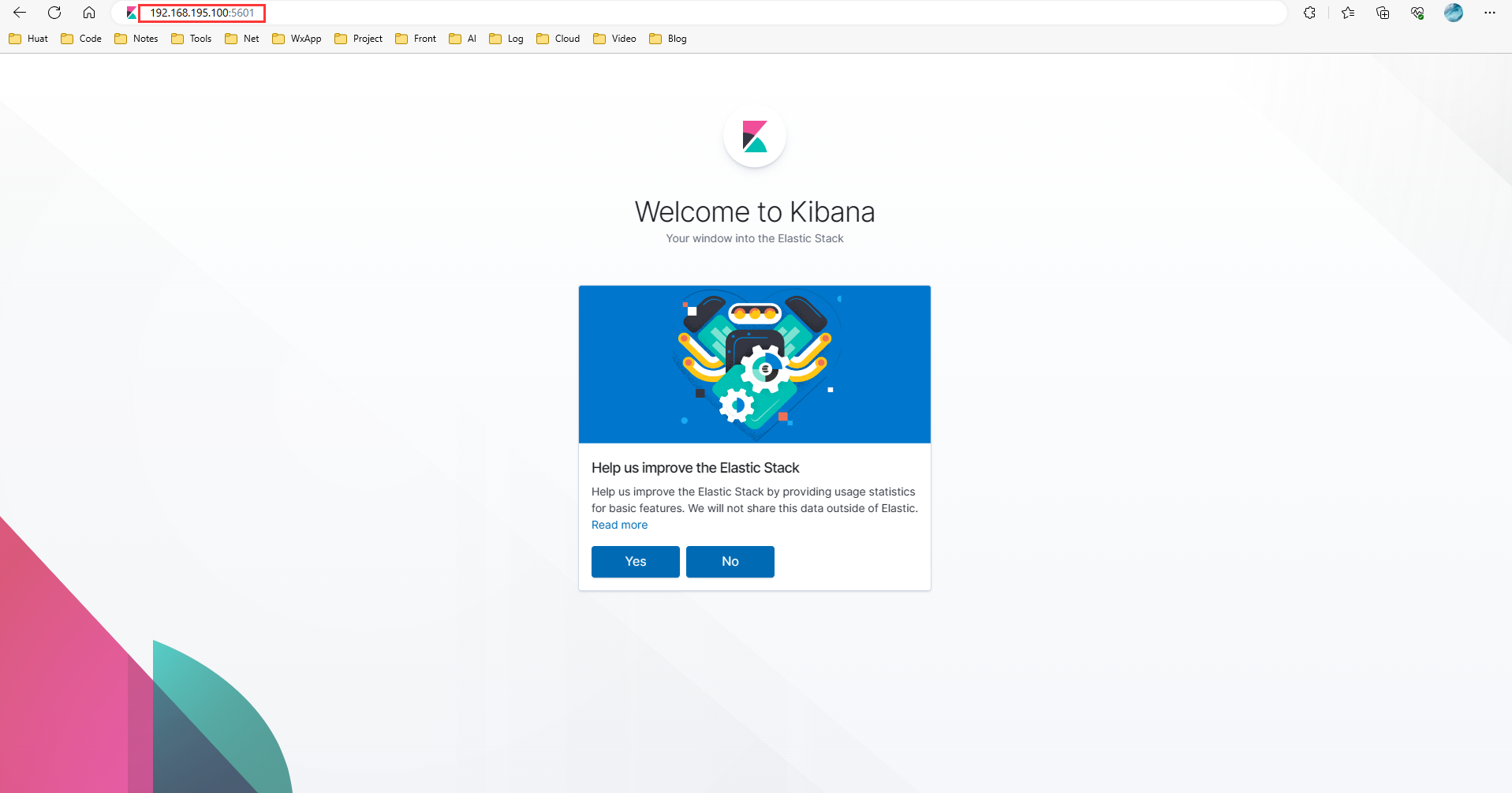
Task: Open the Read more link
Action: 619,525
